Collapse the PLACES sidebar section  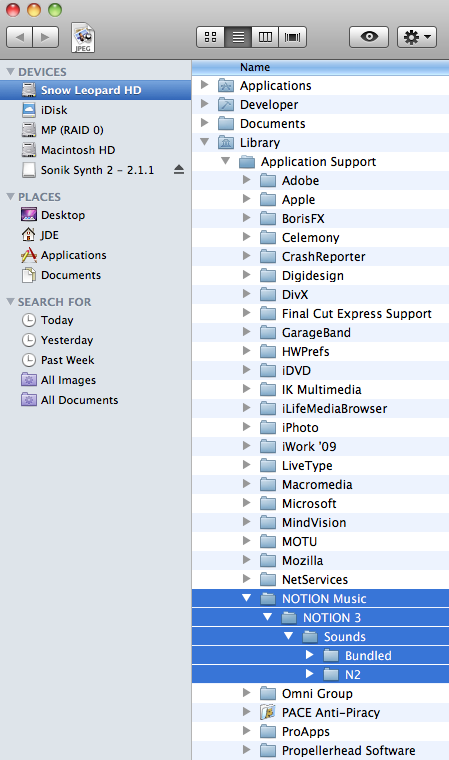pos(10,197)
